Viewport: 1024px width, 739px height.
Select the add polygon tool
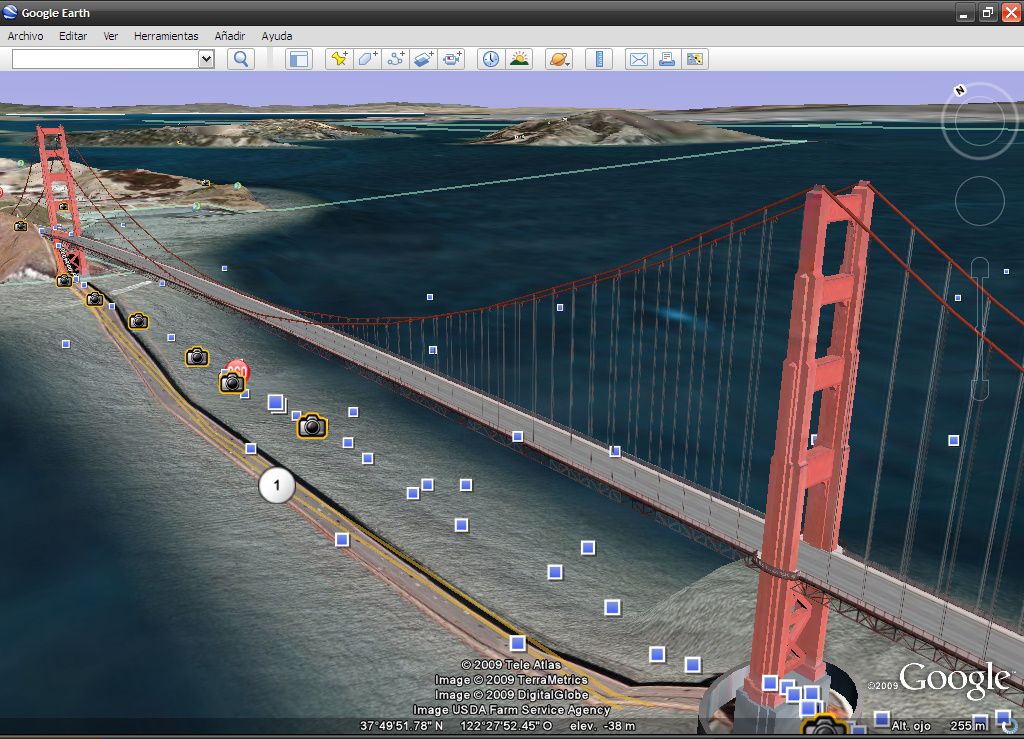367,59
